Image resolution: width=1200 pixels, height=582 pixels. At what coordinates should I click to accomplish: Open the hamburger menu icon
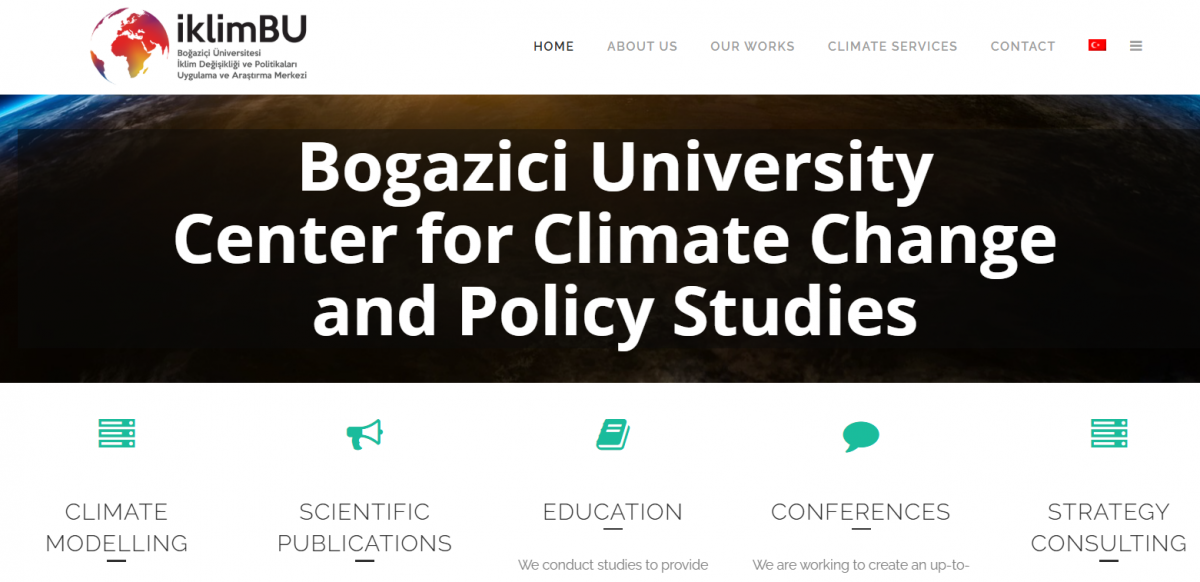[1136, 46]
